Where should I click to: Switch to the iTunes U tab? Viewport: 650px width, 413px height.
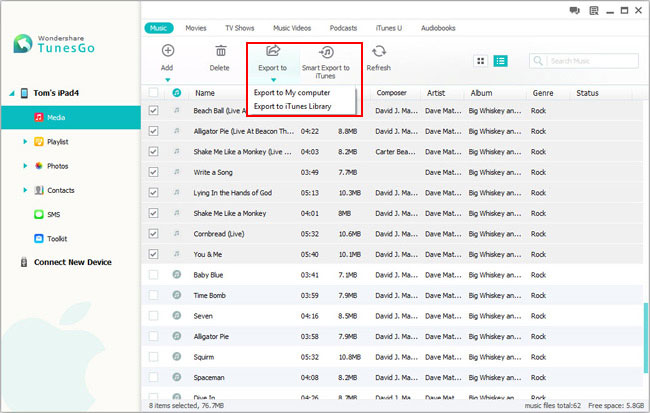tap(389, 28)
